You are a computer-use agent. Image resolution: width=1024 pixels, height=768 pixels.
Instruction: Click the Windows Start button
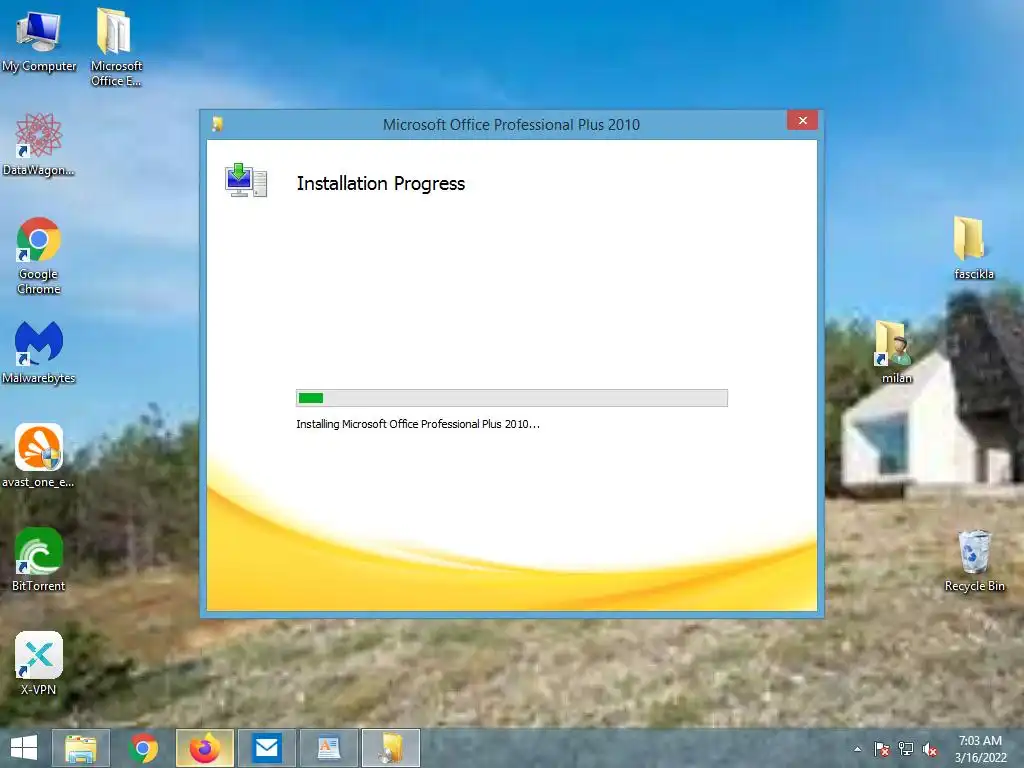[x=24, y=748]
